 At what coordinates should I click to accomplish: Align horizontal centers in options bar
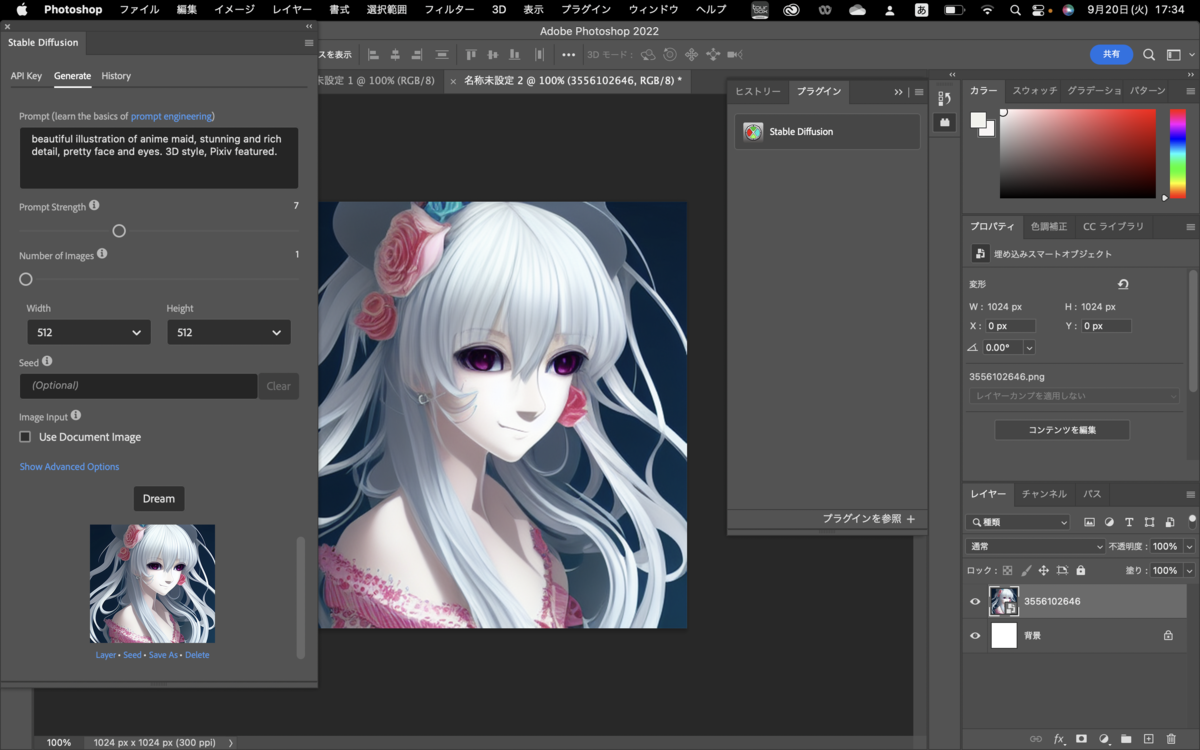396,55
